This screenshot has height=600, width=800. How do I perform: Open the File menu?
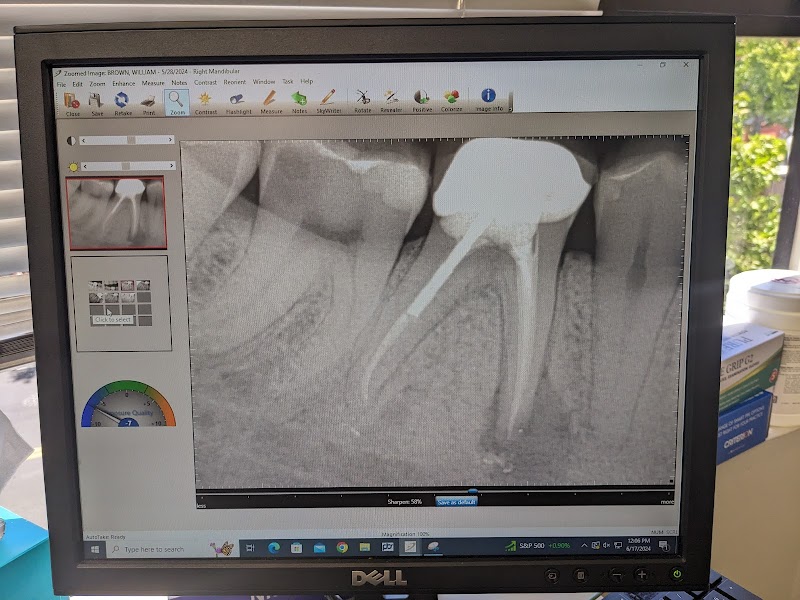61,84
